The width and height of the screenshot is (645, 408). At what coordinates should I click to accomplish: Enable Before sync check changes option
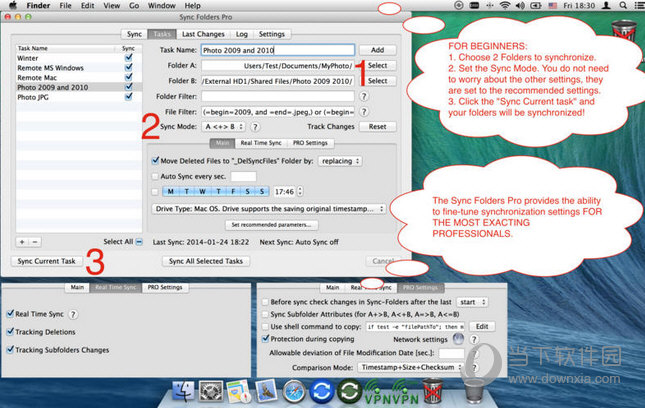coord(265,302)
